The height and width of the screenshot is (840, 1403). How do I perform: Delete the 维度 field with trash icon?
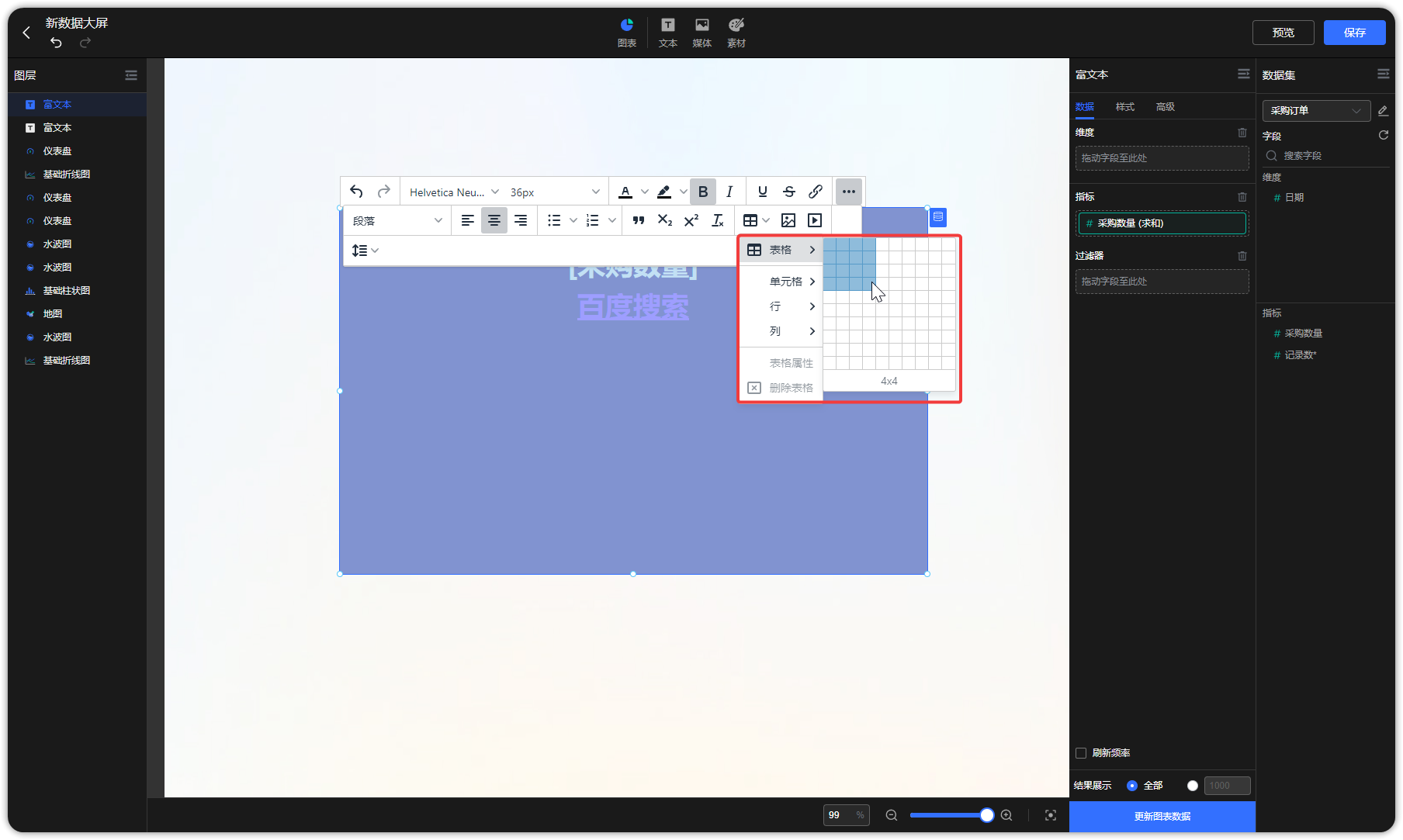click(1242, 133)
